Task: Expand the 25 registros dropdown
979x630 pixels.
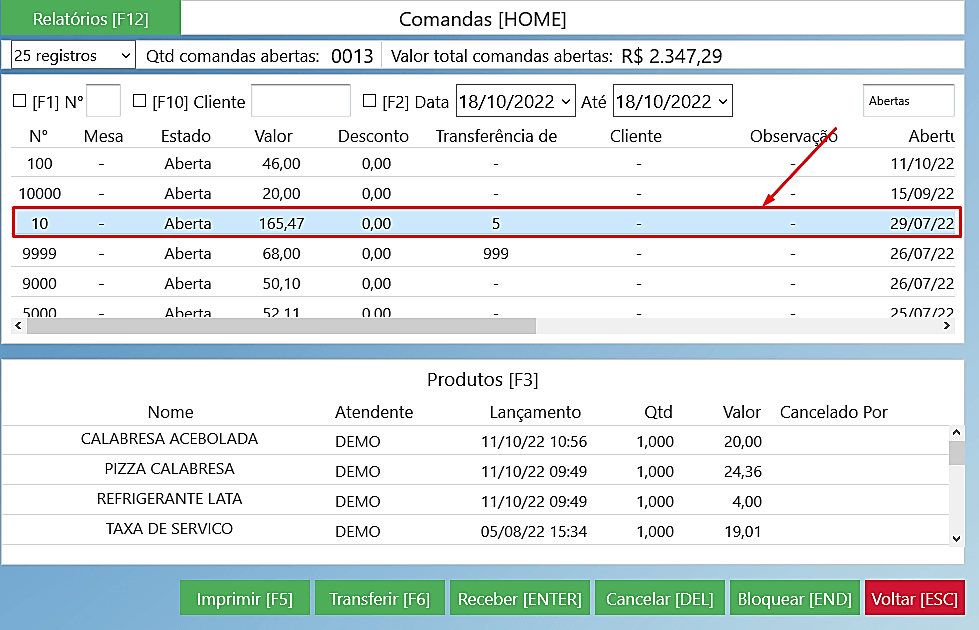Action: tap(72, 56)
